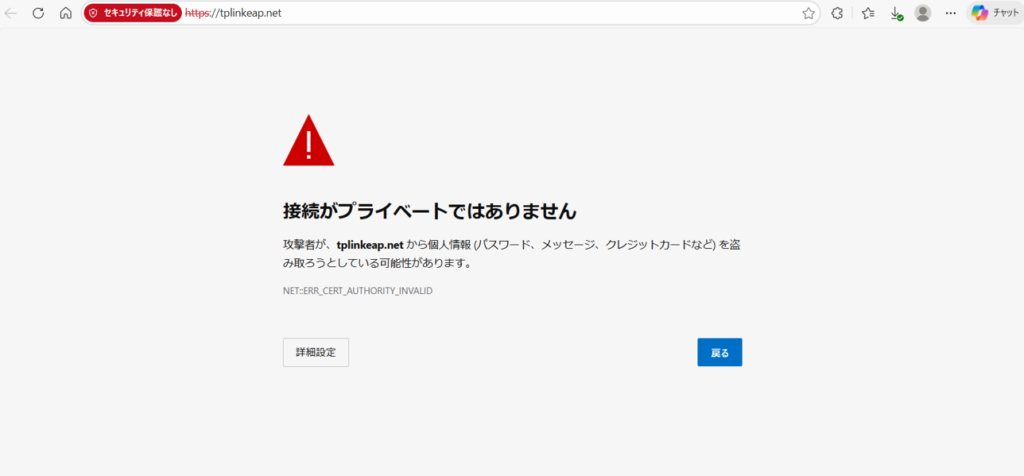Screen dimensions: 1024x476
Task: Open the Favorites list icon
Action: 868,13
